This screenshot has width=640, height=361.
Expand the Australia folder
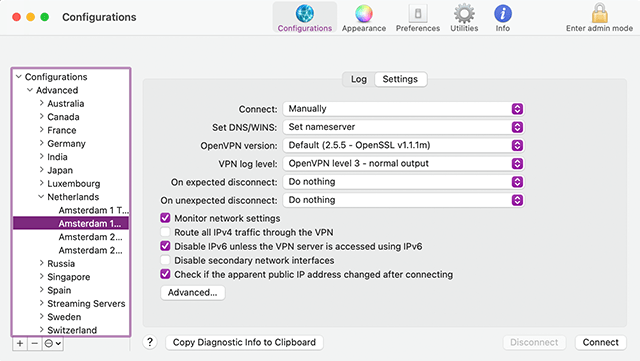(41, 103)
